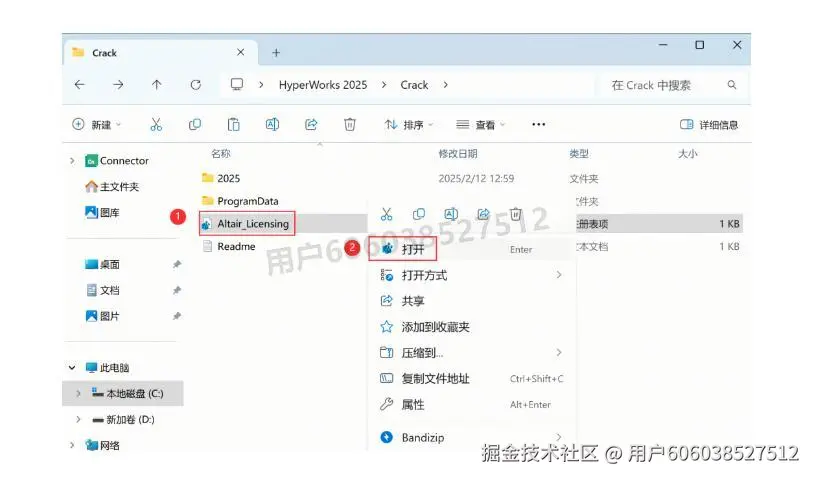Screen dimensions: 814x479
Task: Click the search magnifier icon
Action: 732,85
